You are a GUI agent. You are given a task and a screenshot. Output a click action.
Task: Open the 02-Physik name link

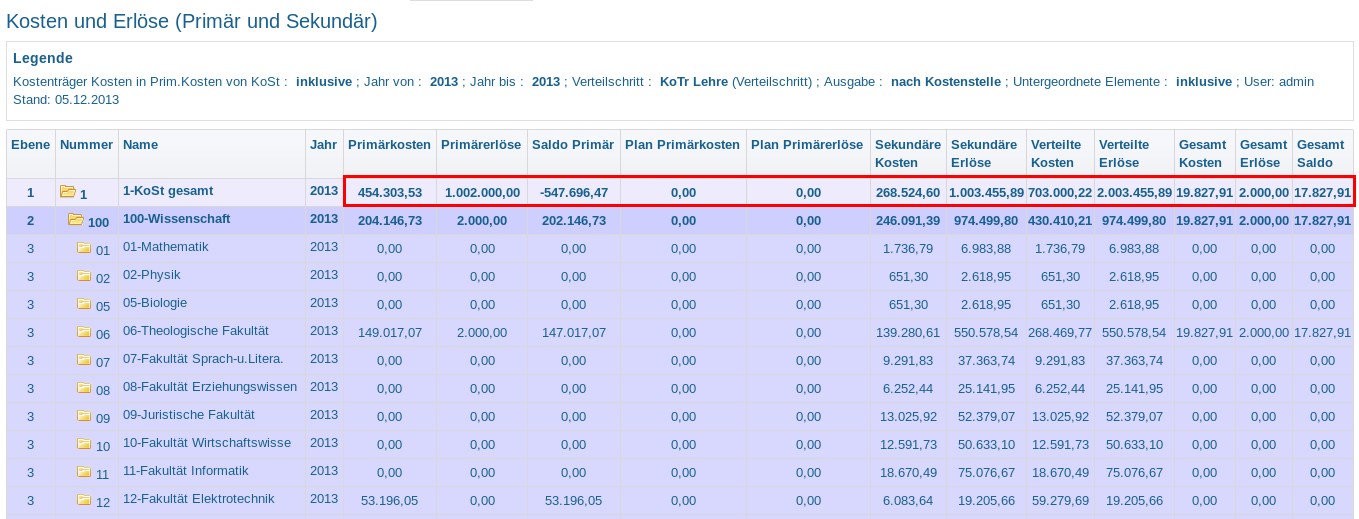click(152, 274)
